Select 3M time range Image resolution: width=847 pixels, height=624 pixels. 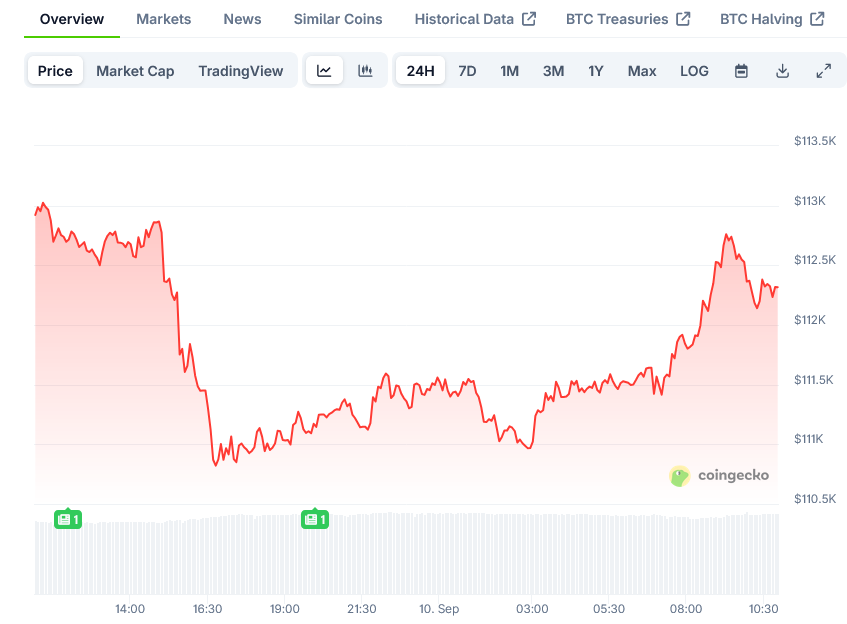click(x=554, y=71)
